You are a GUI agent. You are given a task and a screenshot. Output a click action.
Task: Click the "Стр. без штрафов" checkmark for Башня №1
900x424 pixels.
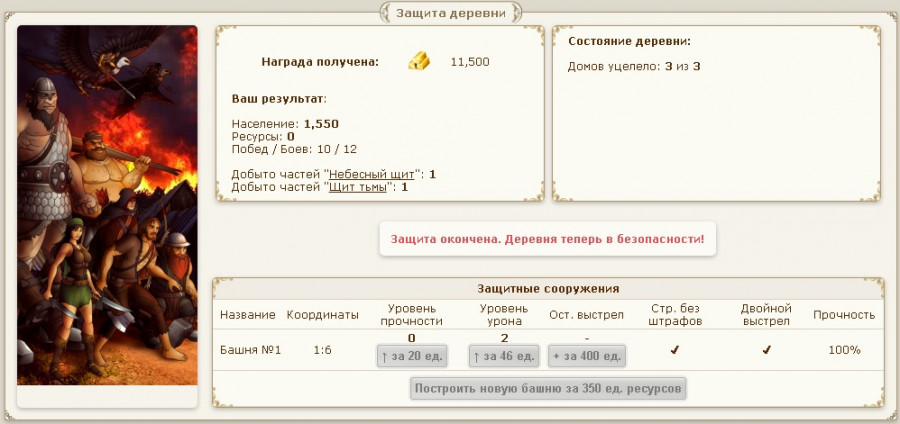point(674,349)
